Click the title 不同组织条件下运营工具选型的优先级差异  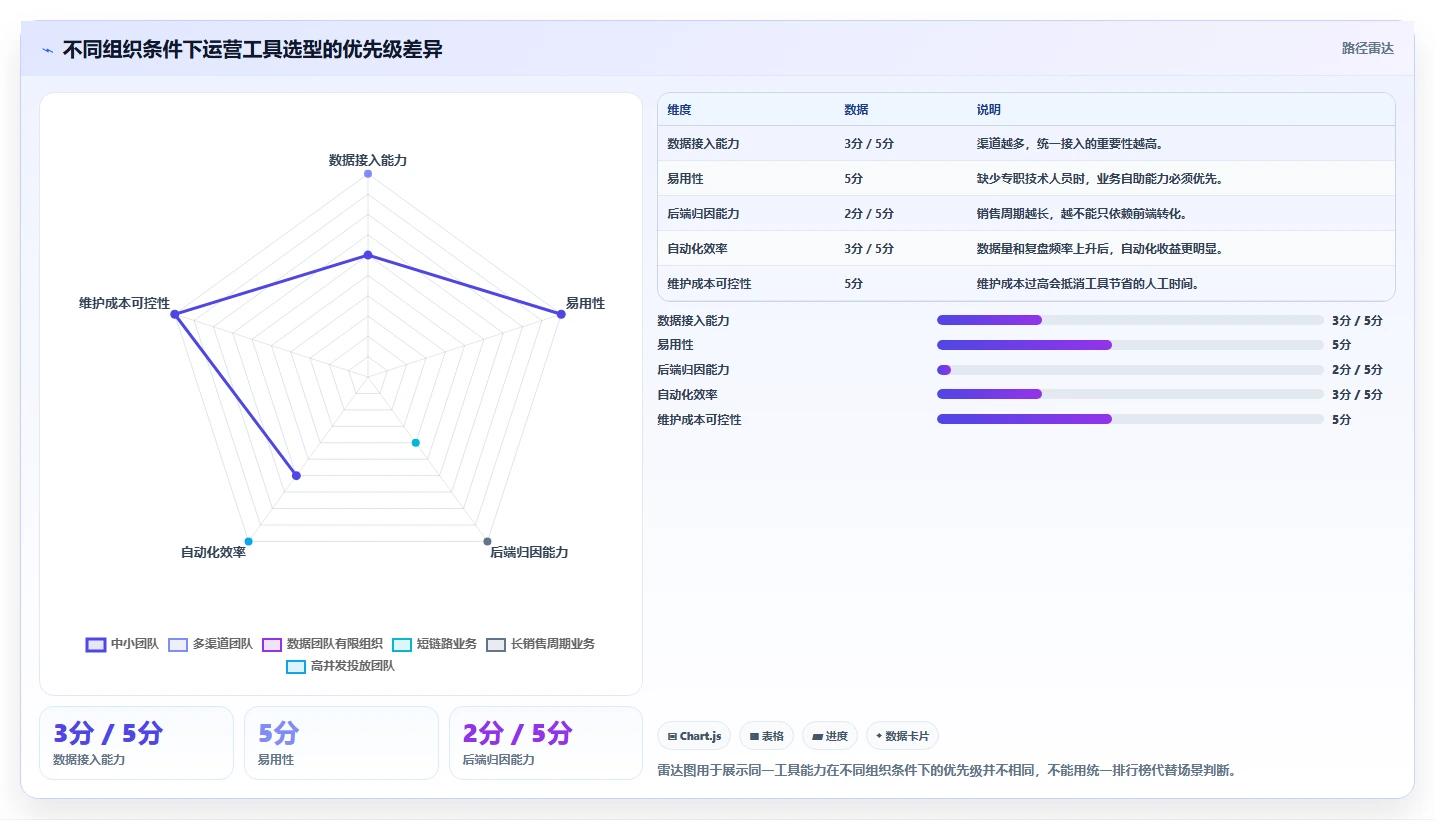[252, 50]
